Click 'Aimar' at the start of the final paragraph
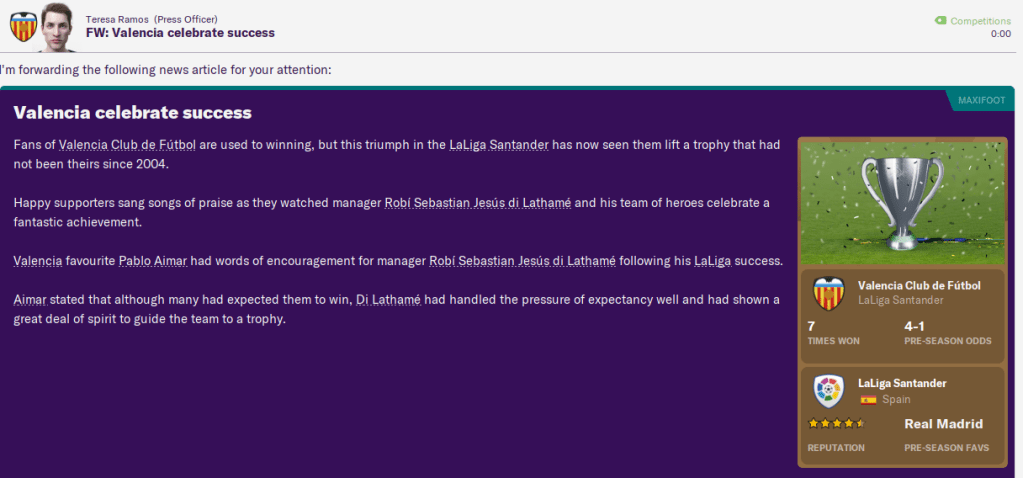This screenshot has height=478, width=1023. pos(31,300)
